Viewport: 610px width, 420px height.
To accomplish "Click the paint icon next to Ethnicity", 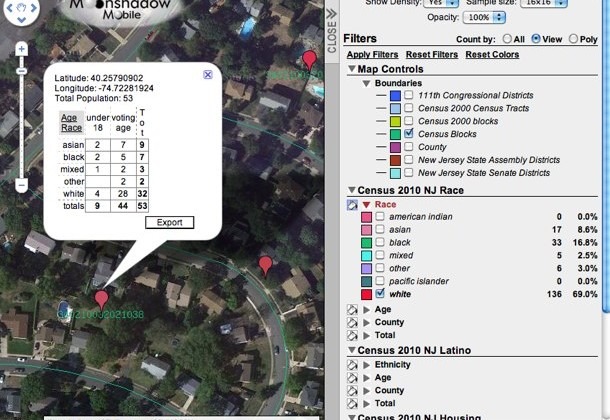I will coord(352,365).
